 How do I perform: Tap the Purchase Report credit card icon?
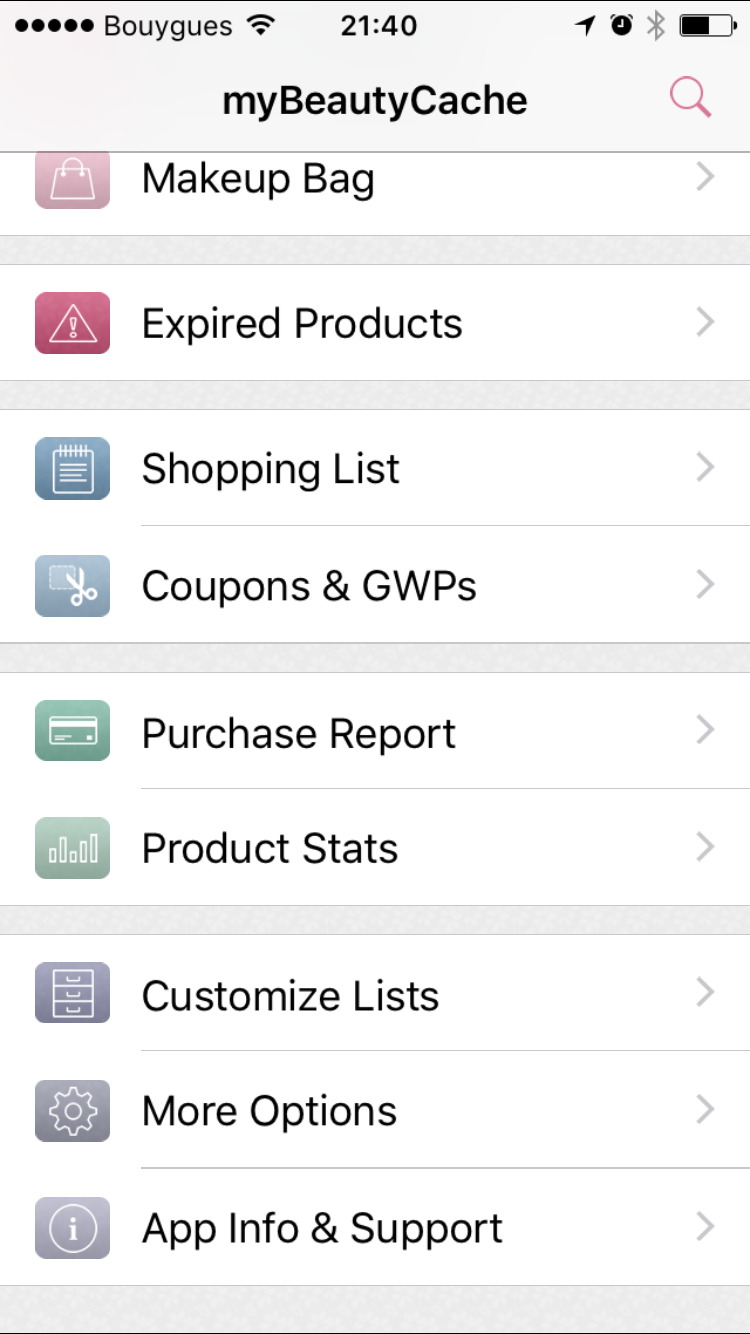[72, 731]
